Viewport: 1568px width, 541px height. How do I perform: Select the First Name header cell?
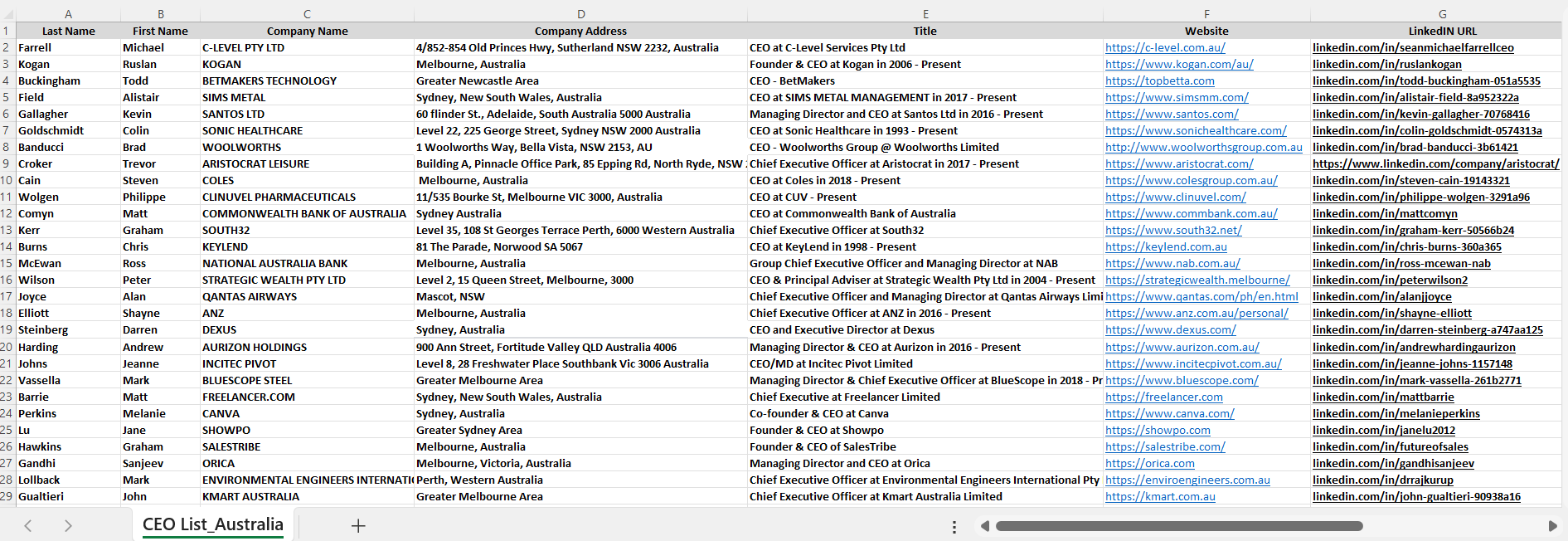coord(160,31)
